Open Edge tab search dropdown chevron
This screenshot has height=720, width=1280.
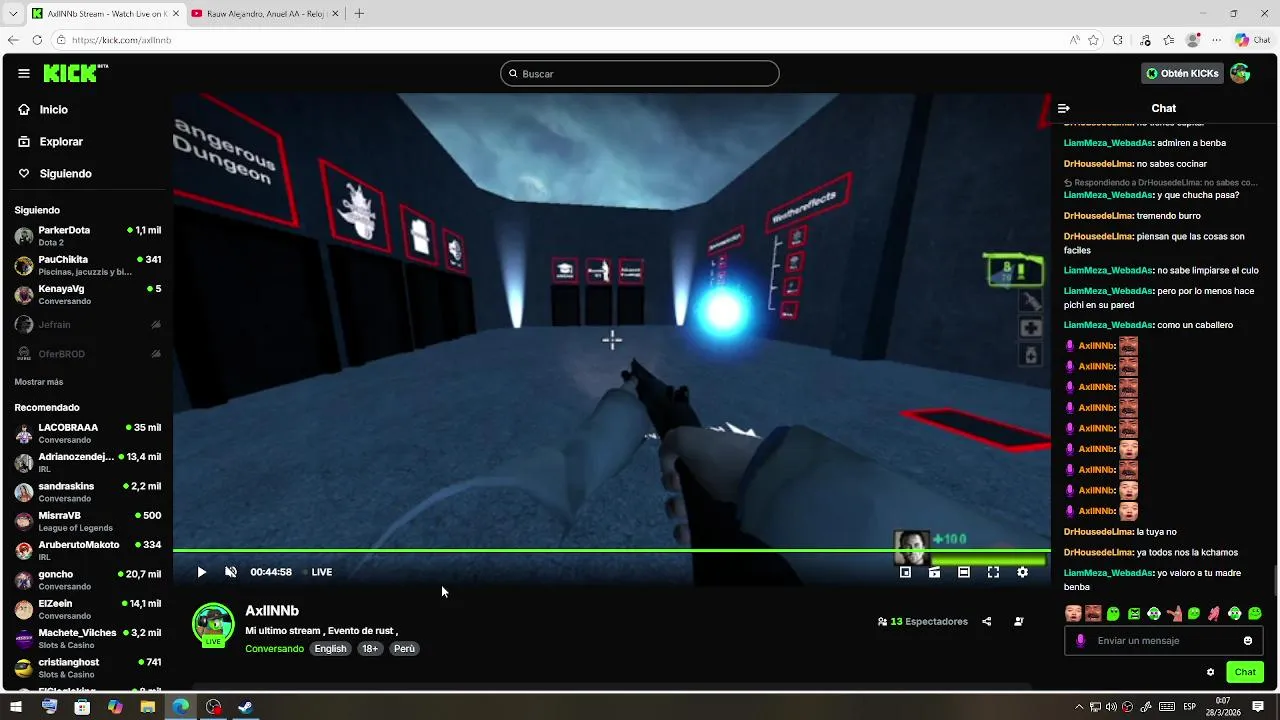13,14
